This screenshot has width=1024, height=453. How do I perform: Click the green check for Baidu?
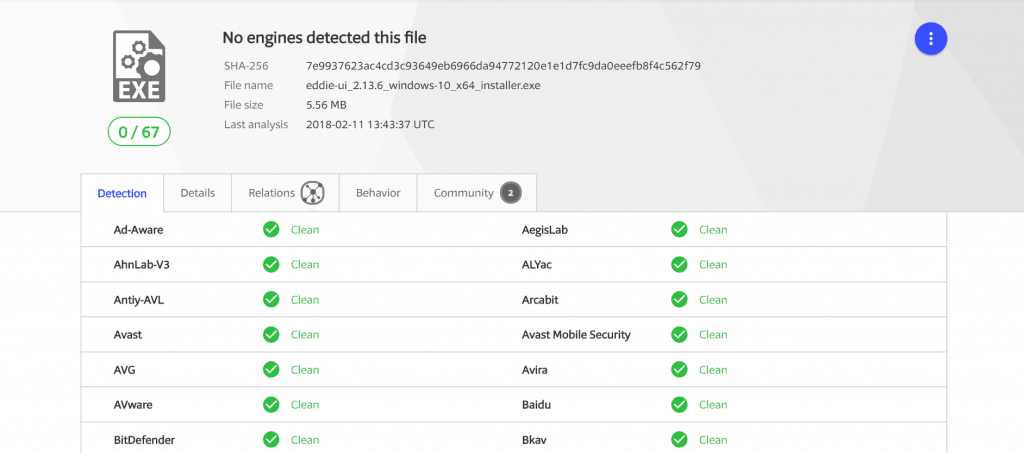click(x=679, y=405)
